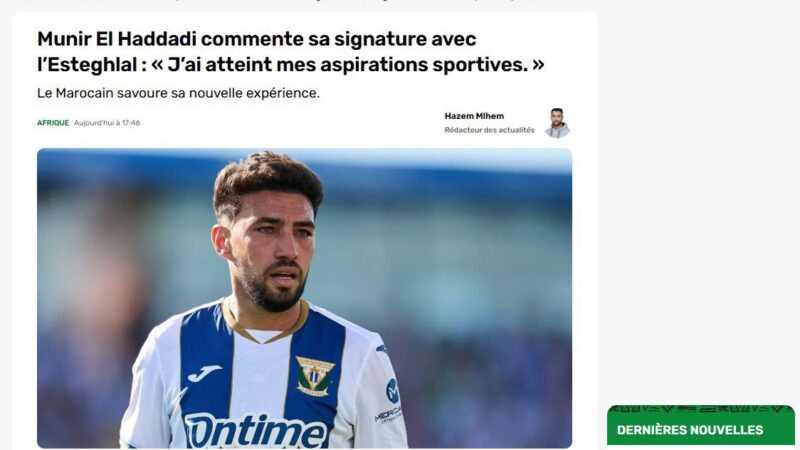This screenshot has height=450, width=800.
Task: Click the cut-off breadcrumb text at page top
Action: pyautogui.click(x=286, y=2)
